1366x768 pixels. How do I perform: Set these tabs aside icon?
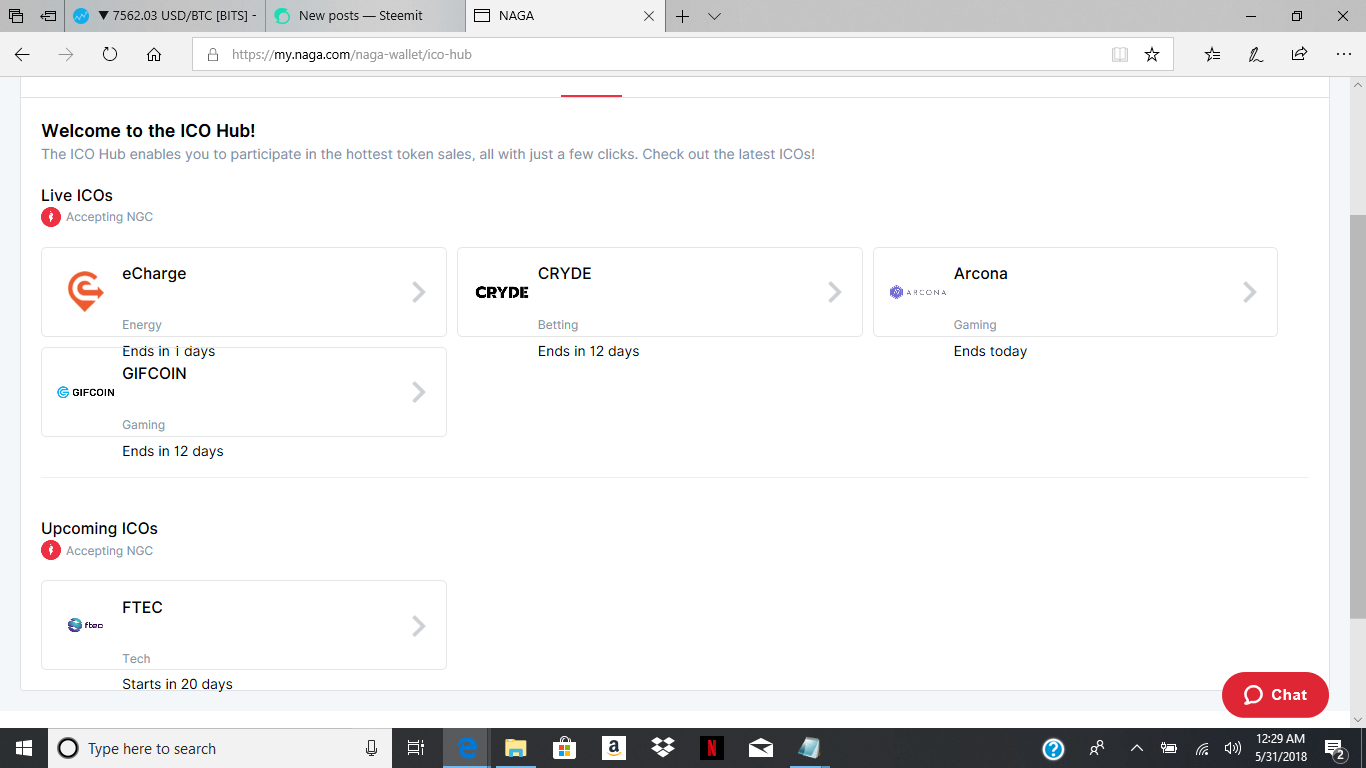pos(48,16)
